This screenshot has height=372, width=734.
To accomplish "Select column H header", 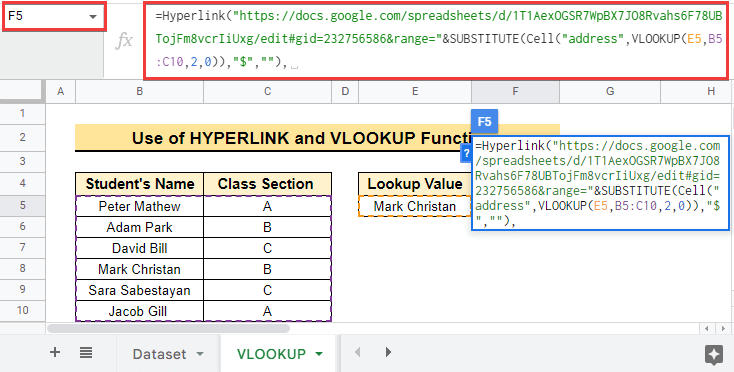I will click(697, 91).
